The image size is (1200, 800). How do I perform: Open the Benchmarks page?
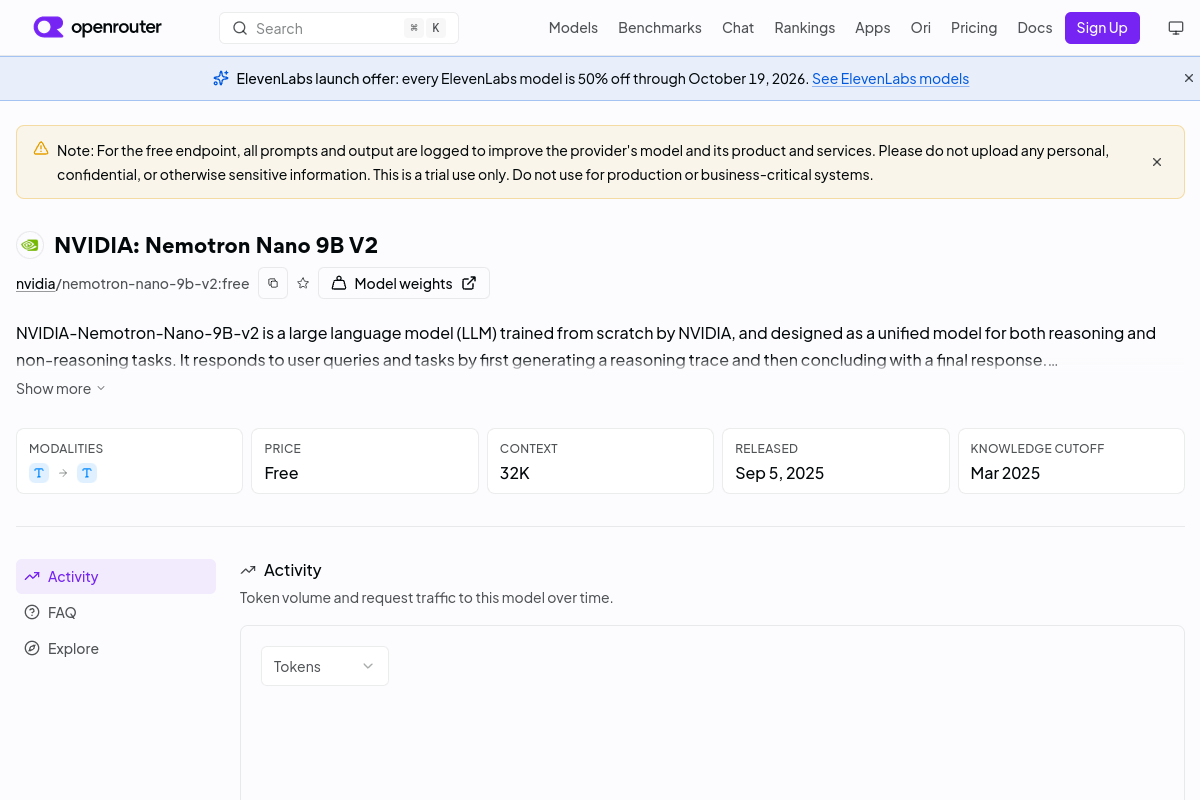(660, 28)
